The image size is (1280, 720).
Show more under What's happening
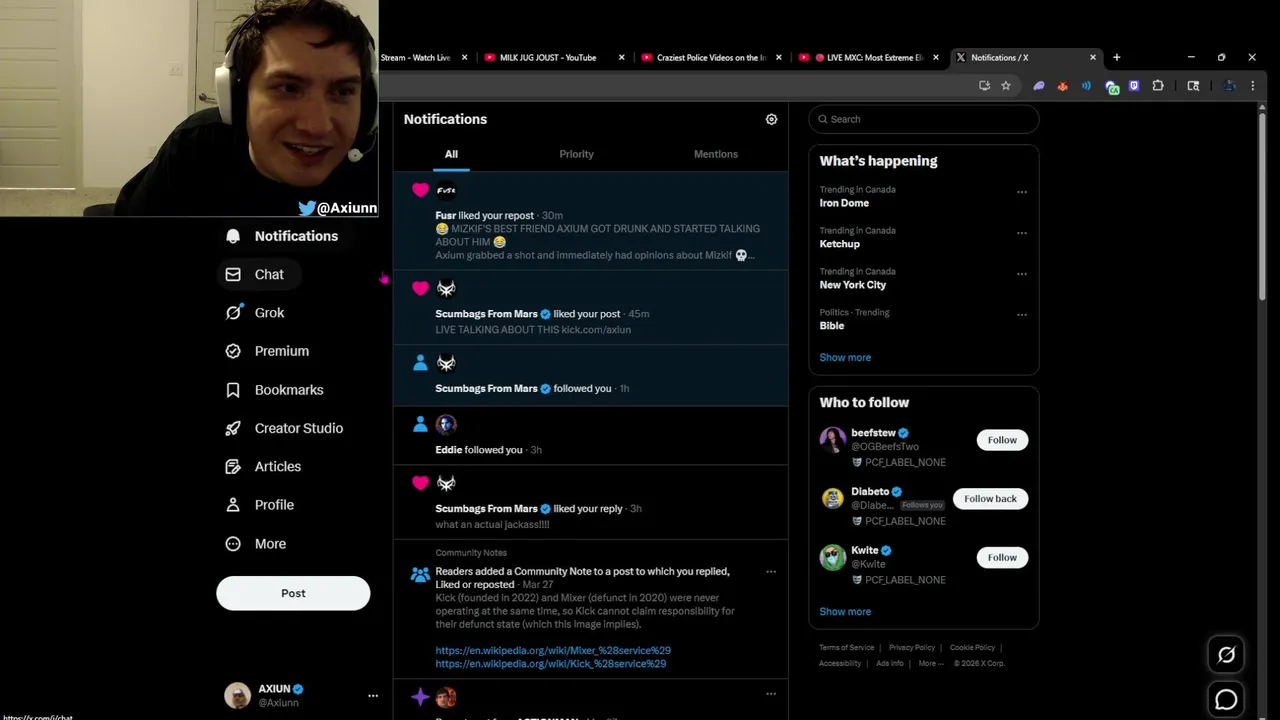pos(845,357)
